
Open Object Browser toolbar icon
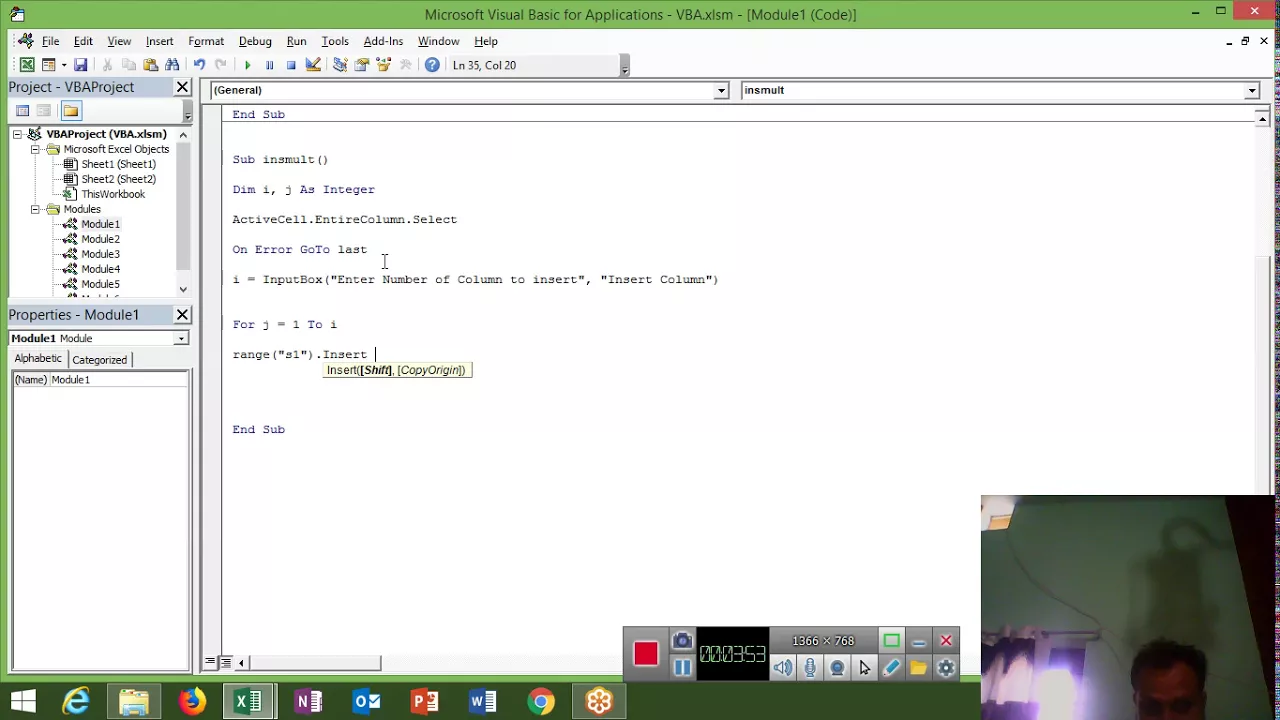(x=384, y=65)
